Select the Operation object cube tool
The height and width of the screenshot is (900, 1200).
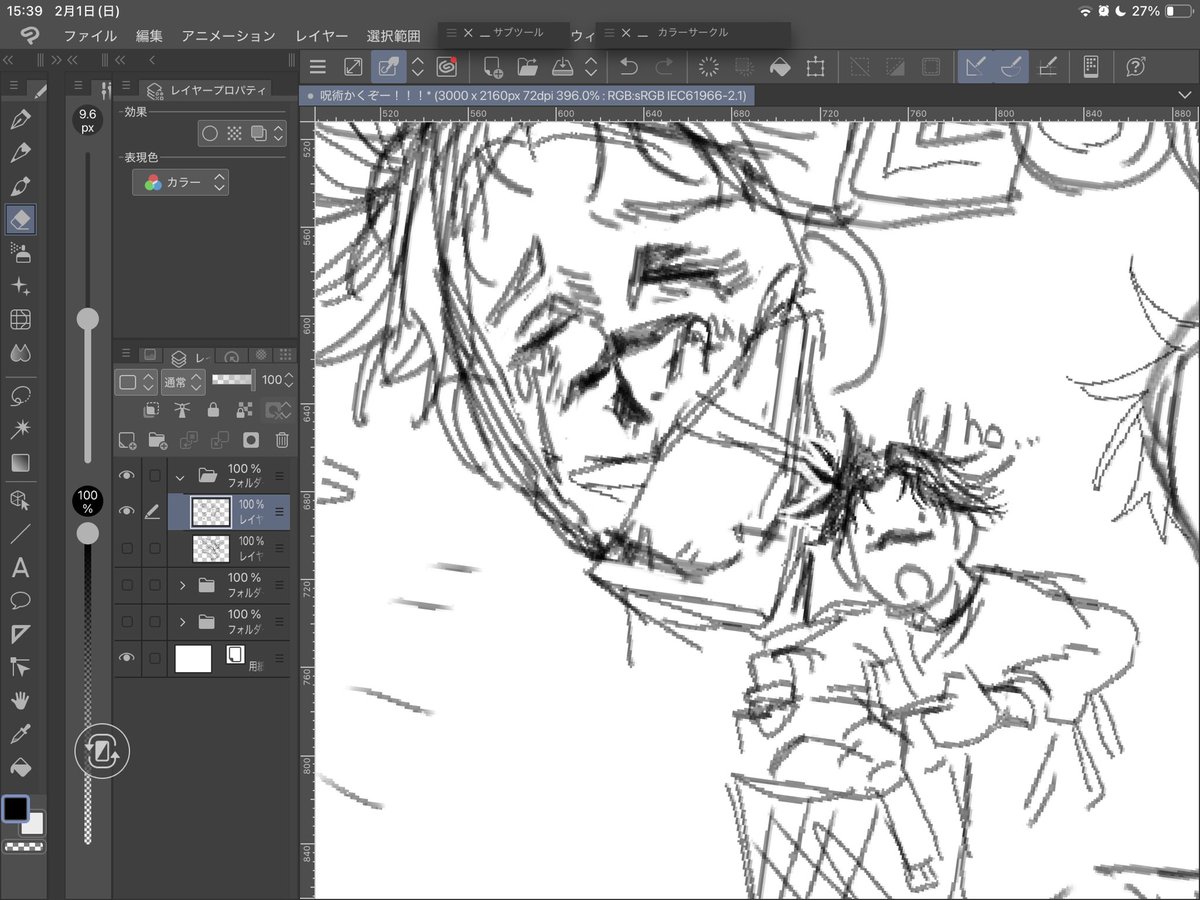coord(20,499)
